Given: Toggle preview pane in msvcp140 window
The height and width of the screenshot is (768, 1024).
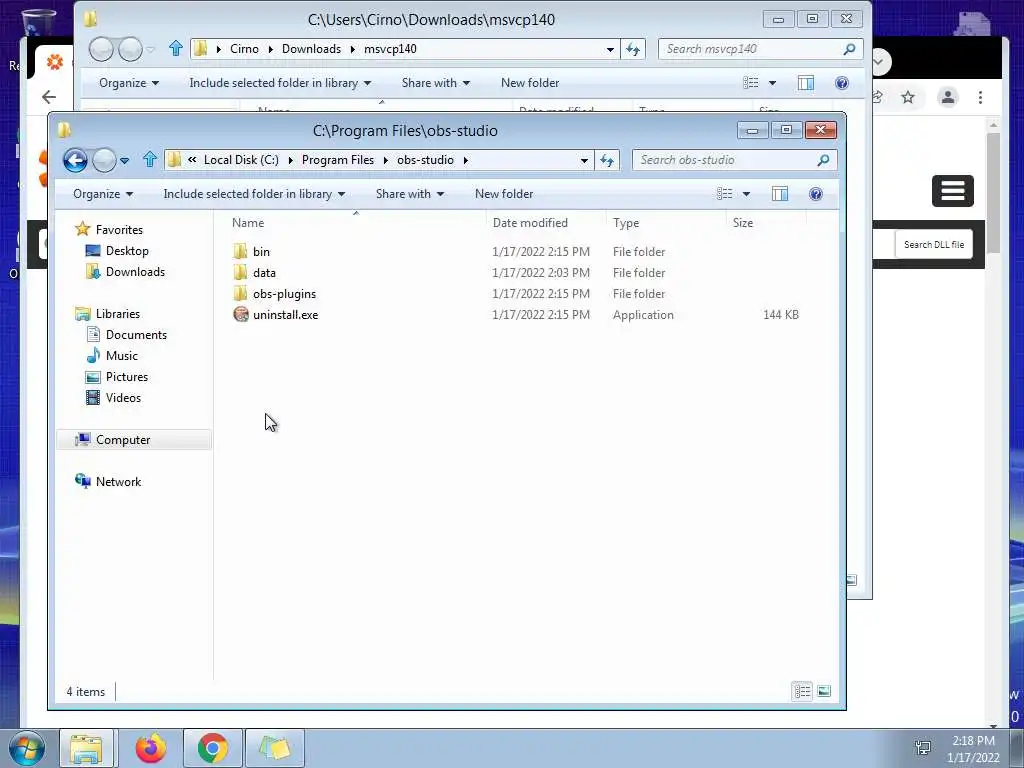Looking at the screenshot, I should point(806,83).
